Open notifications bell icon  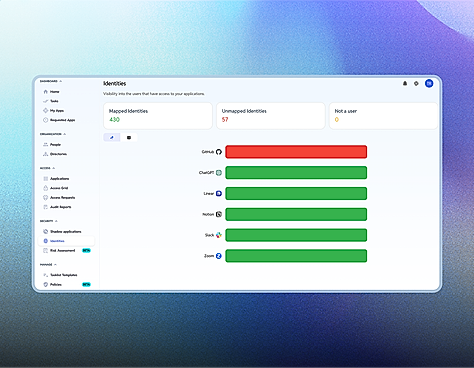point(405,83)
